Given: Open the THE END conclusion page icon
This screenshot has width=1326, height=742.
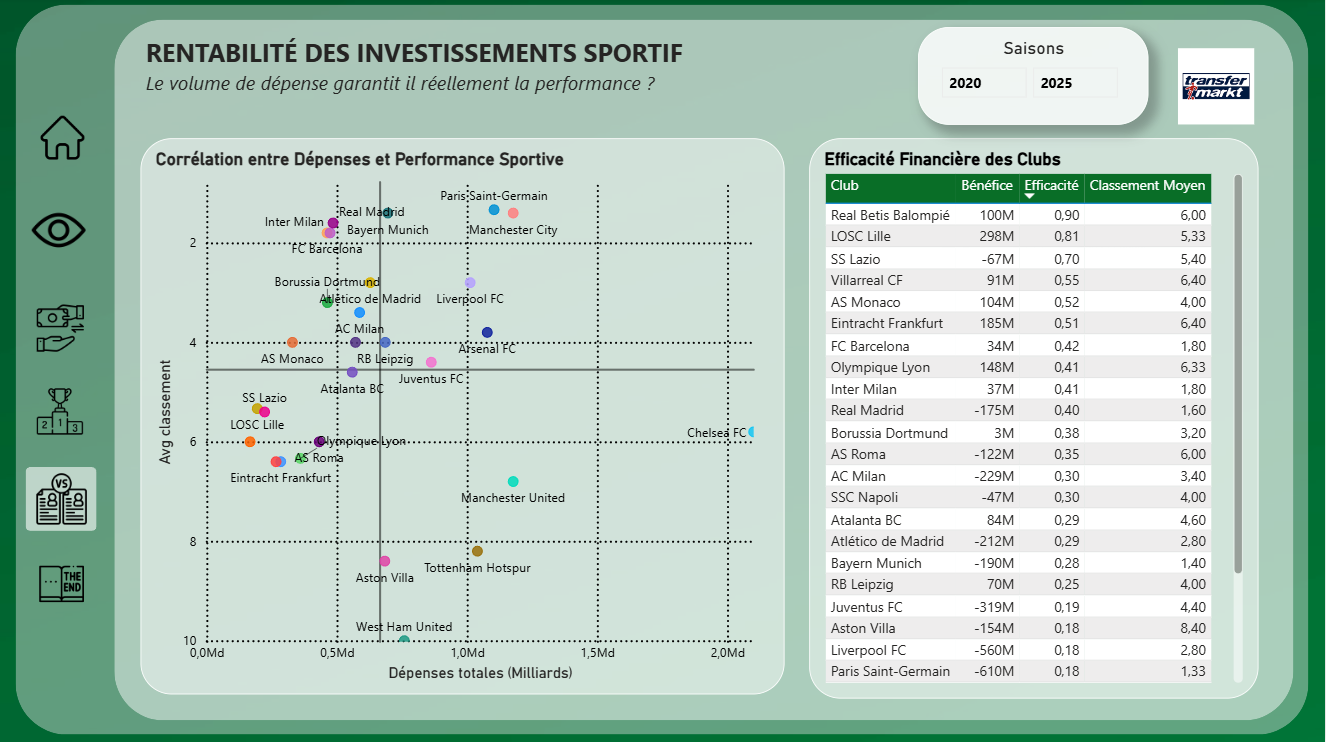Looking at the screenshot, I should [61, 585].
